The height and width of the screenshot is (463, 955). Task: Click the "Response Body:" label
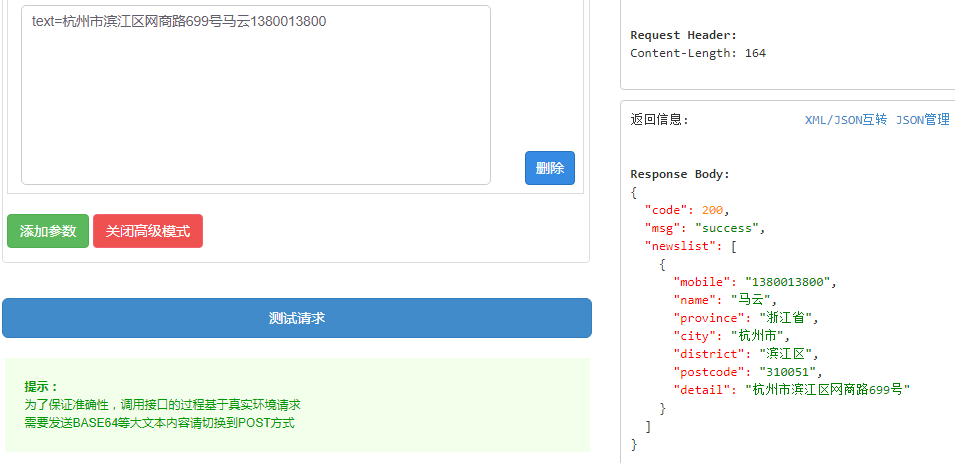click(680, 174)
